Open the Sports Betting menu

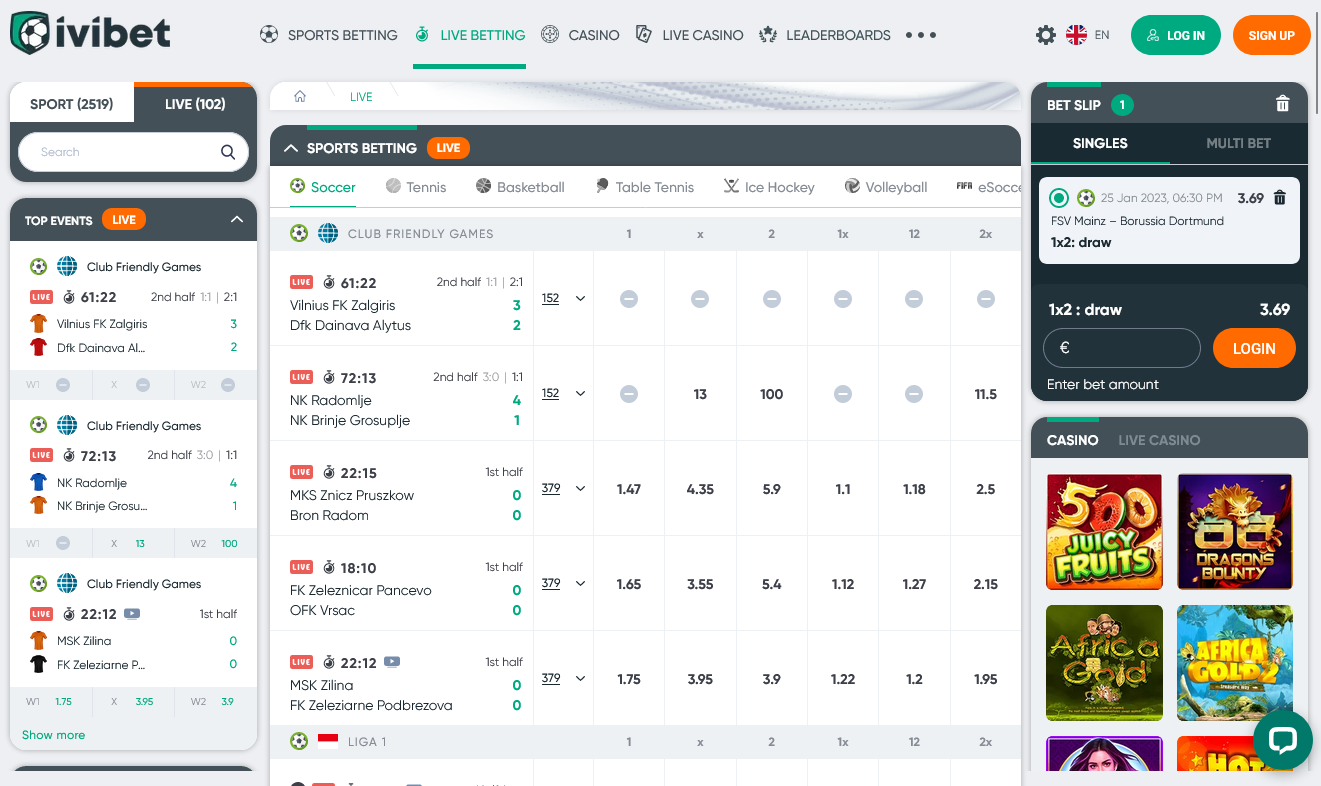(328, 35)
